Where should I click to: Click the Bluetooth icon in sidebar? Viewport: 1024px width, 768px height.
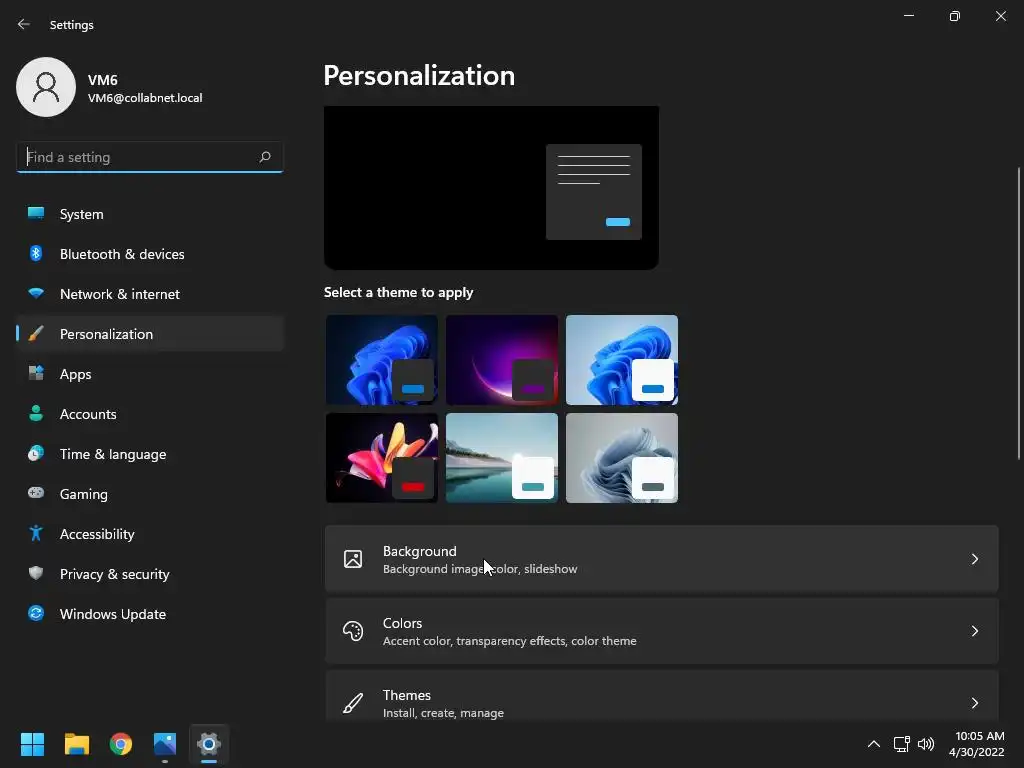pyautogui.click(x=36, y=253)
